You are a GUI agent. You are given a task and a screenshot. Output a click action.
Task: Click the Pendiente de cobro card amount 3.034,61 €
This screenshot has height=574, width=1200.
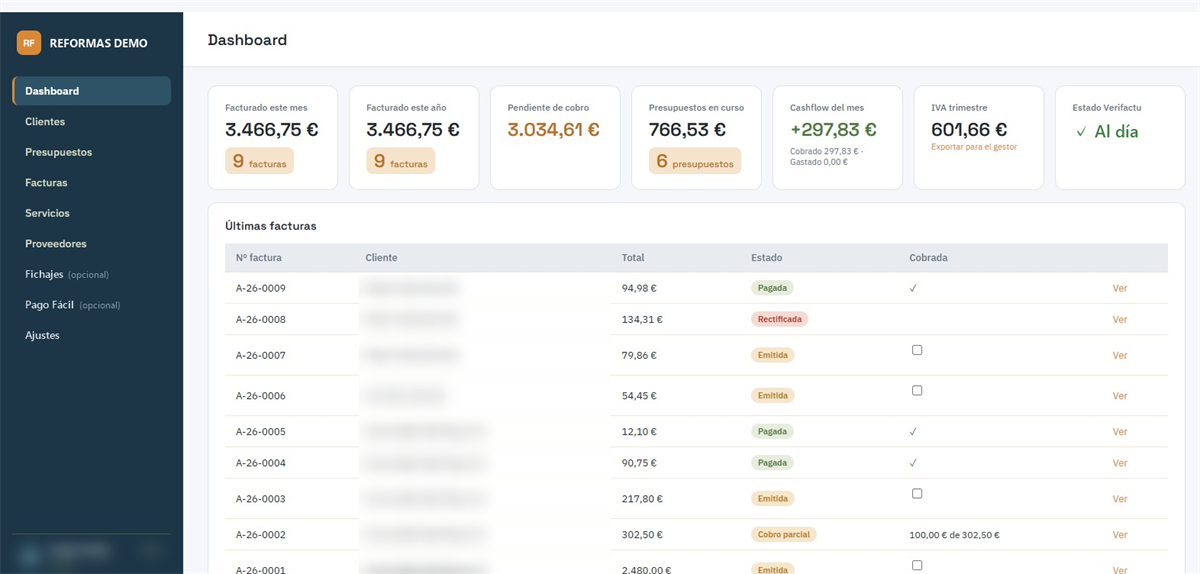coord(554,130)
